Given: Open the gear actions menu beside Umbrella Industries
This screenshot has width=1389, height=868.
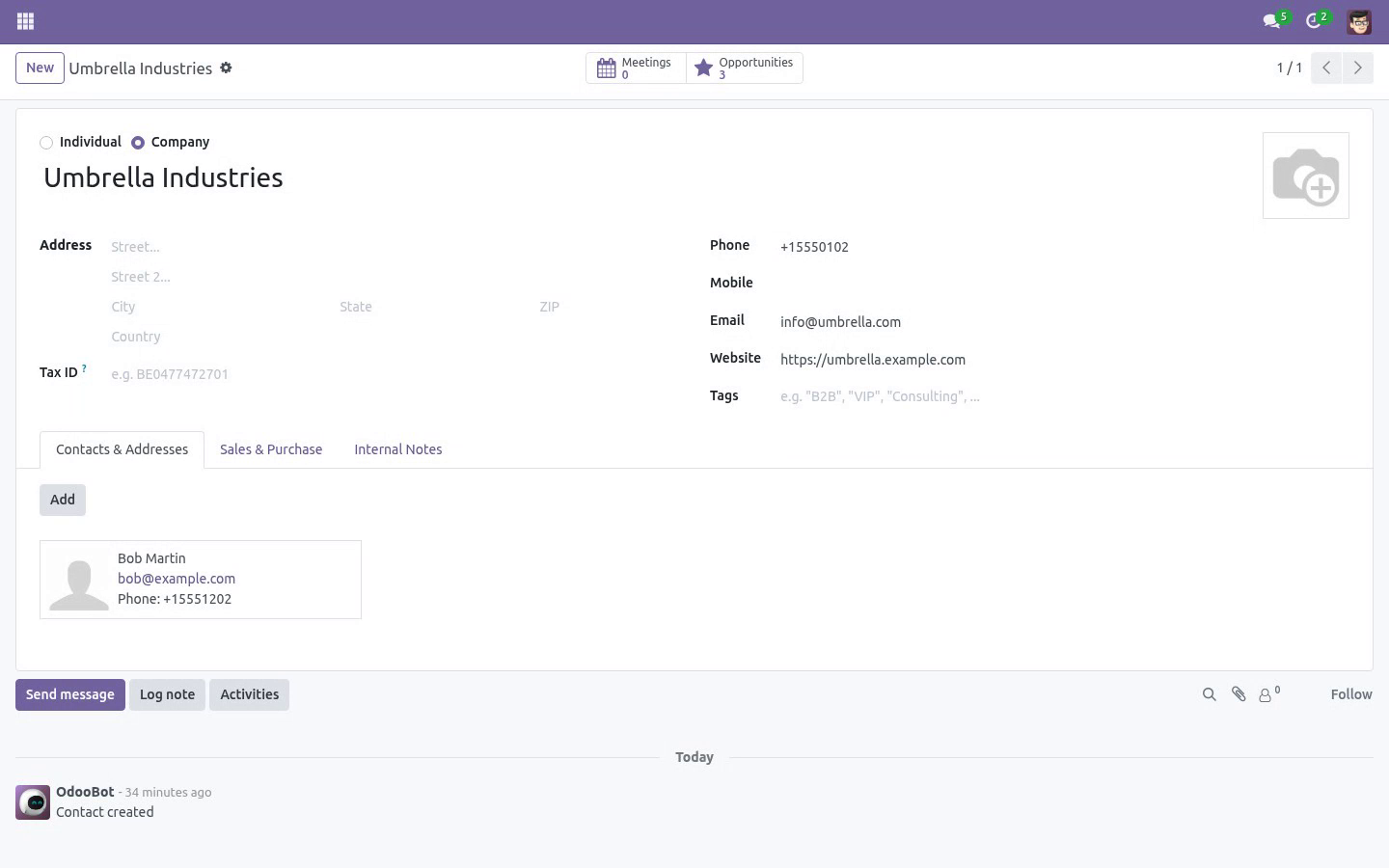Looking at the screenshot, I should tap(226, 68).
